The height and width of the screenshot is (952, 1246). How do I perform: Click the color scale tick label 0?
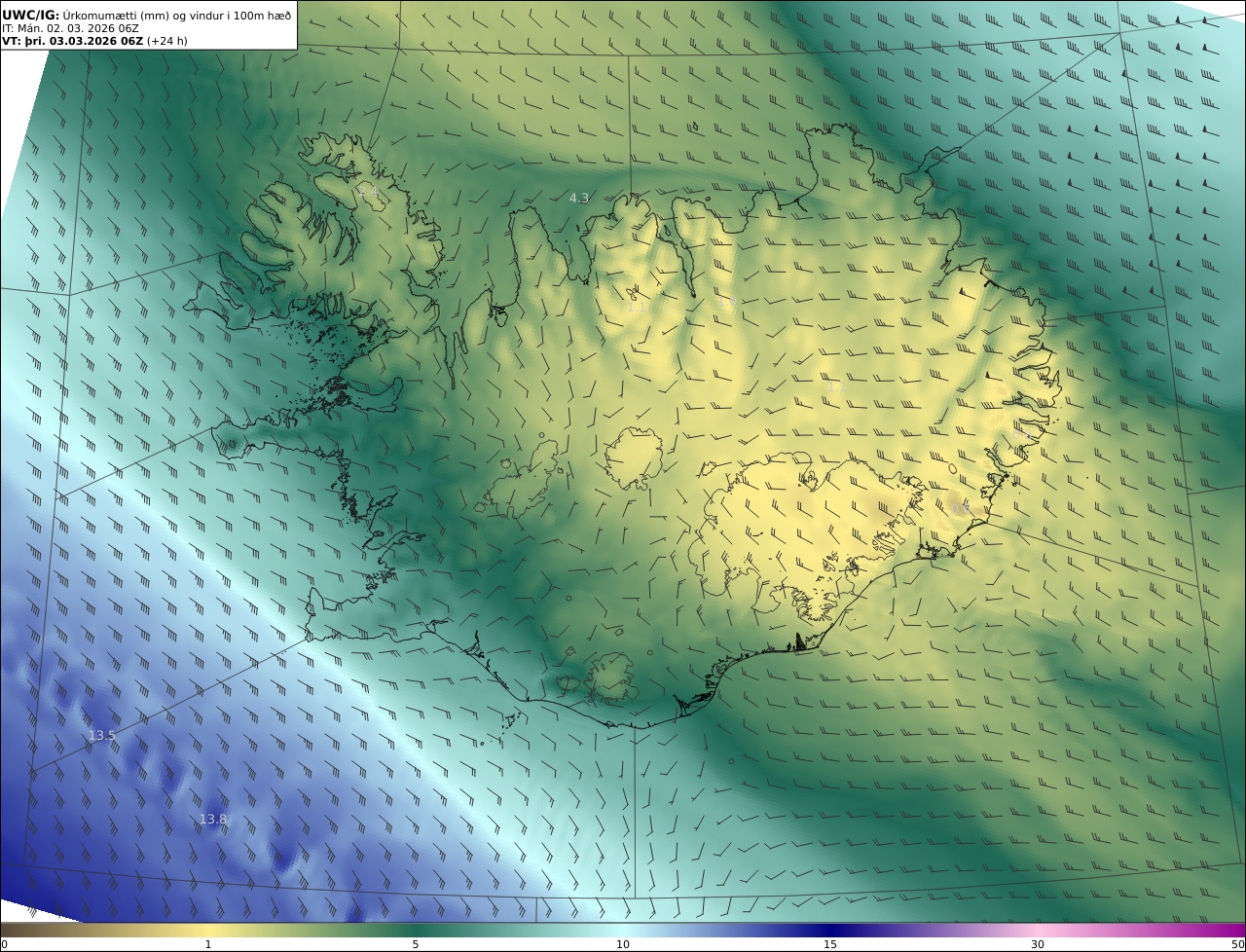(4, 944)
